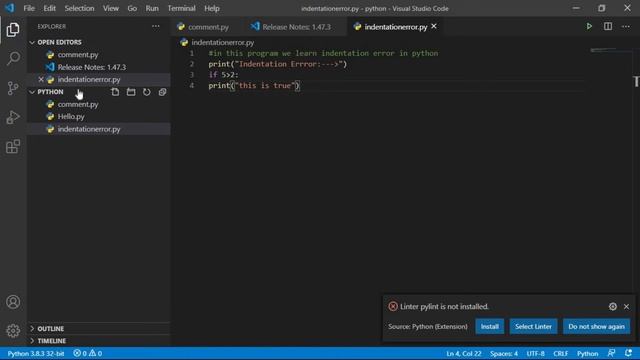640x360 pixels.
Task: Open the Terminal menu
Action: coord(181,8)
